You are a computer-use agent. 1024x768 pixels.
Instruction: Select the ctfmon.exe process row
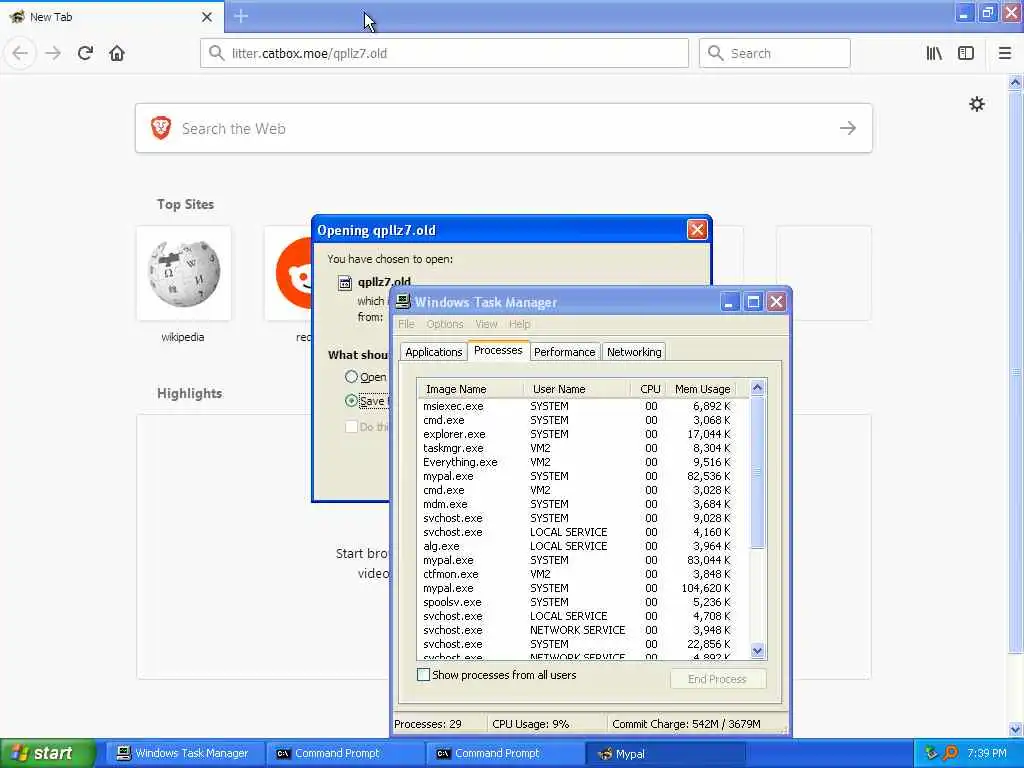(577, 574)
